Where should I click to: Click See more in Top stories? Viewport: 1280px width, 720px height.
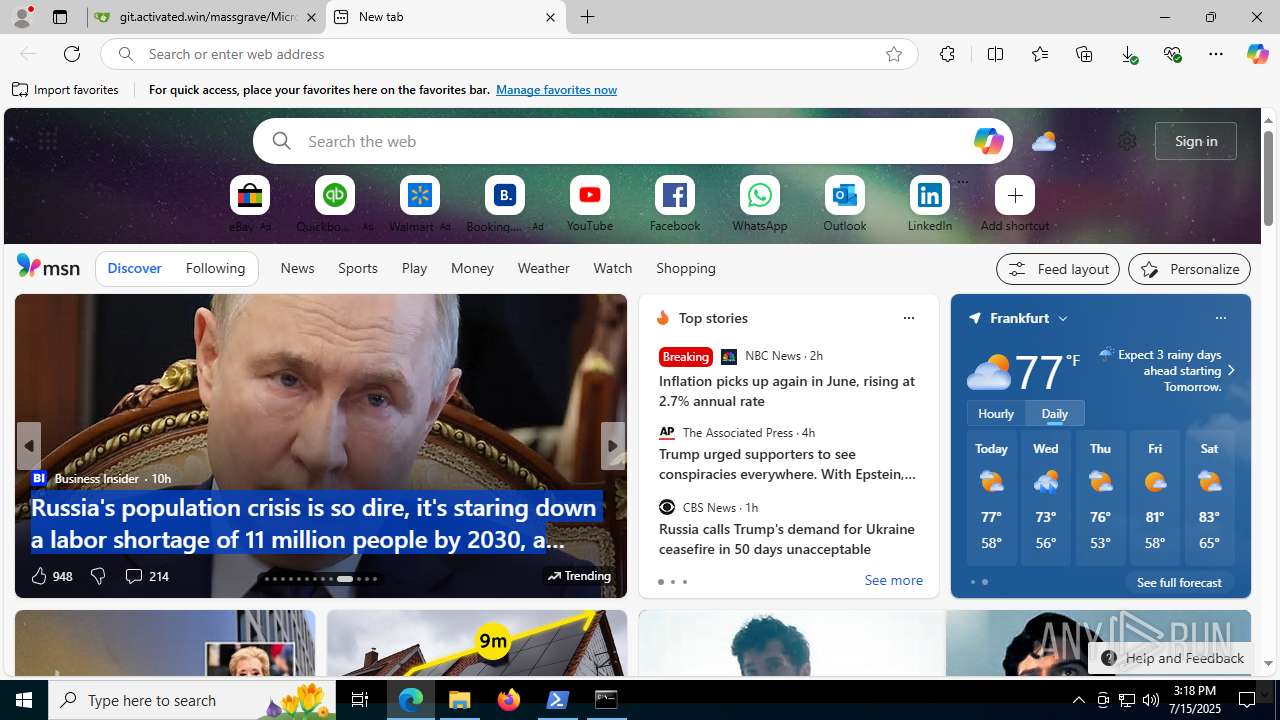point(893,581)
